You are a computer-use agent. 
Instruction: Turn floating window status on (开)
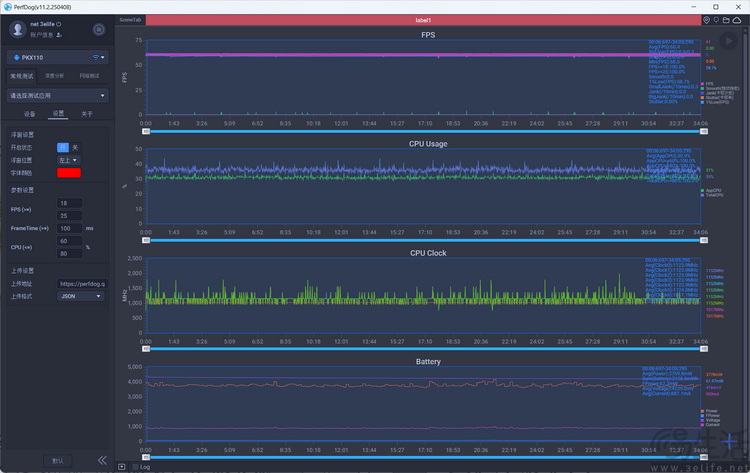coord(63,147)
